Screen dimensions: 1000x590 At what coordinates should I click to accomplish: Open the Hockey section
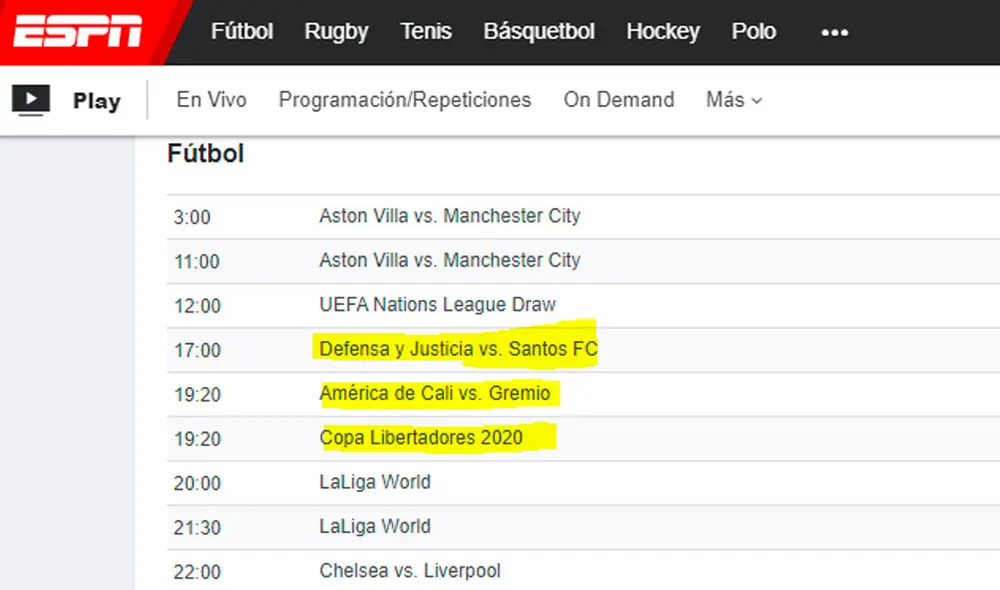663,32
